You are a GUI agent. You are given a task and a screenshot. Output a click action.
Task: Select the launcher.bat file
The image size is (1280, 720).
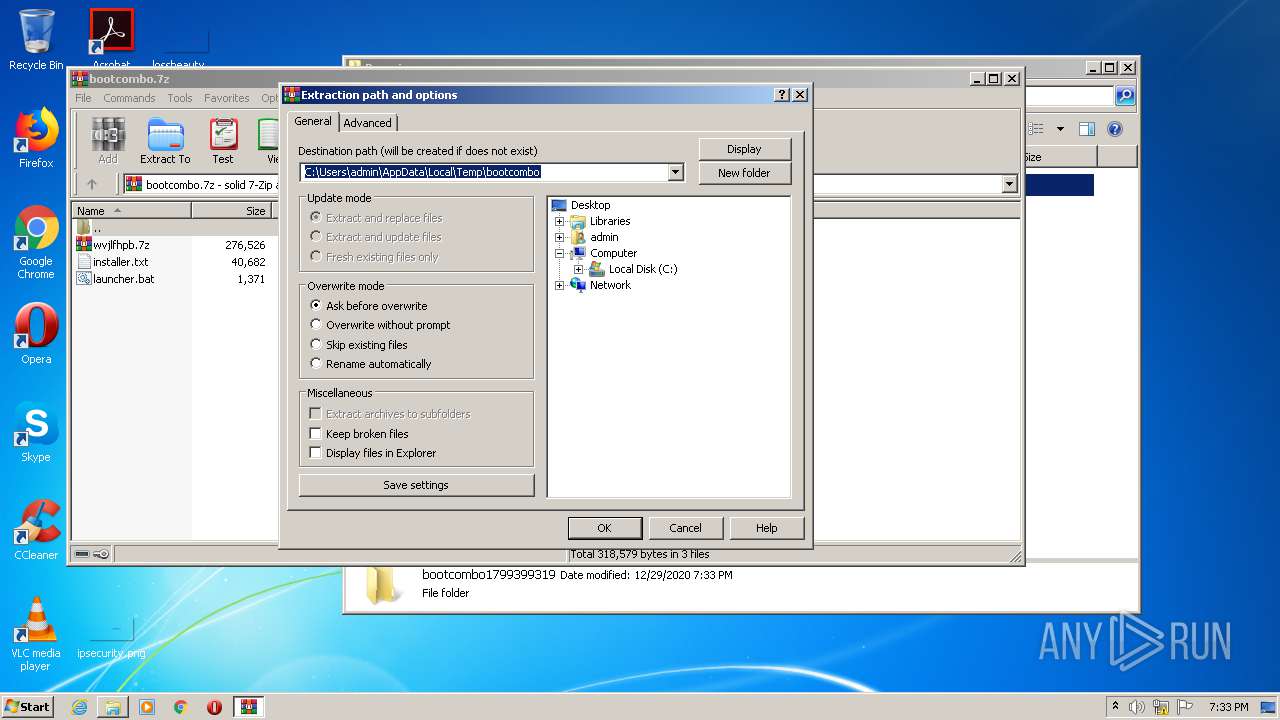(123, 279)
